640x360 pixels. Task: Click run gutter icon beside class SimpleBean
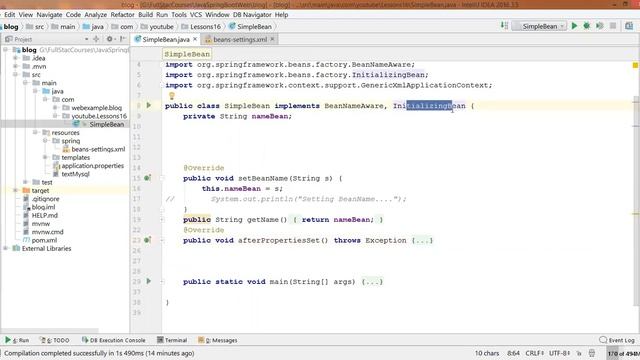pos(149,105)
